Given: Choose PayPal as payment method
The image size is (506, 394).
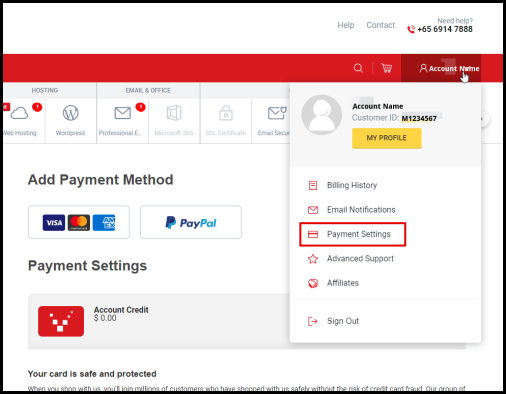Looking at the screenshot, I should pos(191,222).
